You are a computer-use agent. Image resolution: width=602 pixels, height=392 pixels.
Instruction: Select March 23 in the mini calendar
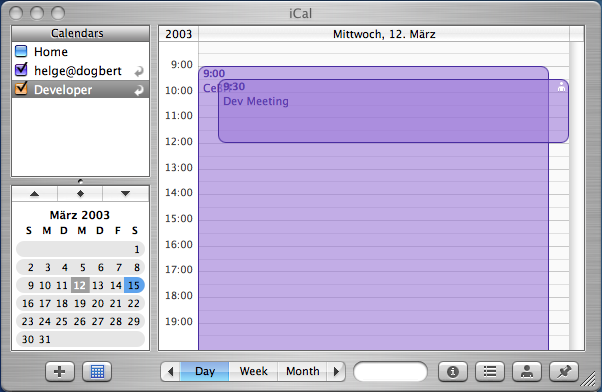coord(28,321)
